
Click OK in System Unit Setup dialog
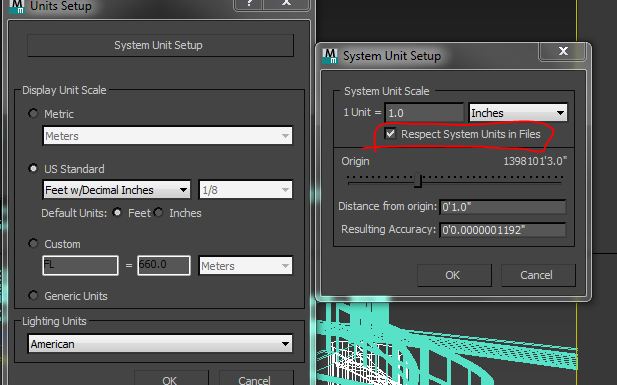[454, 275]
